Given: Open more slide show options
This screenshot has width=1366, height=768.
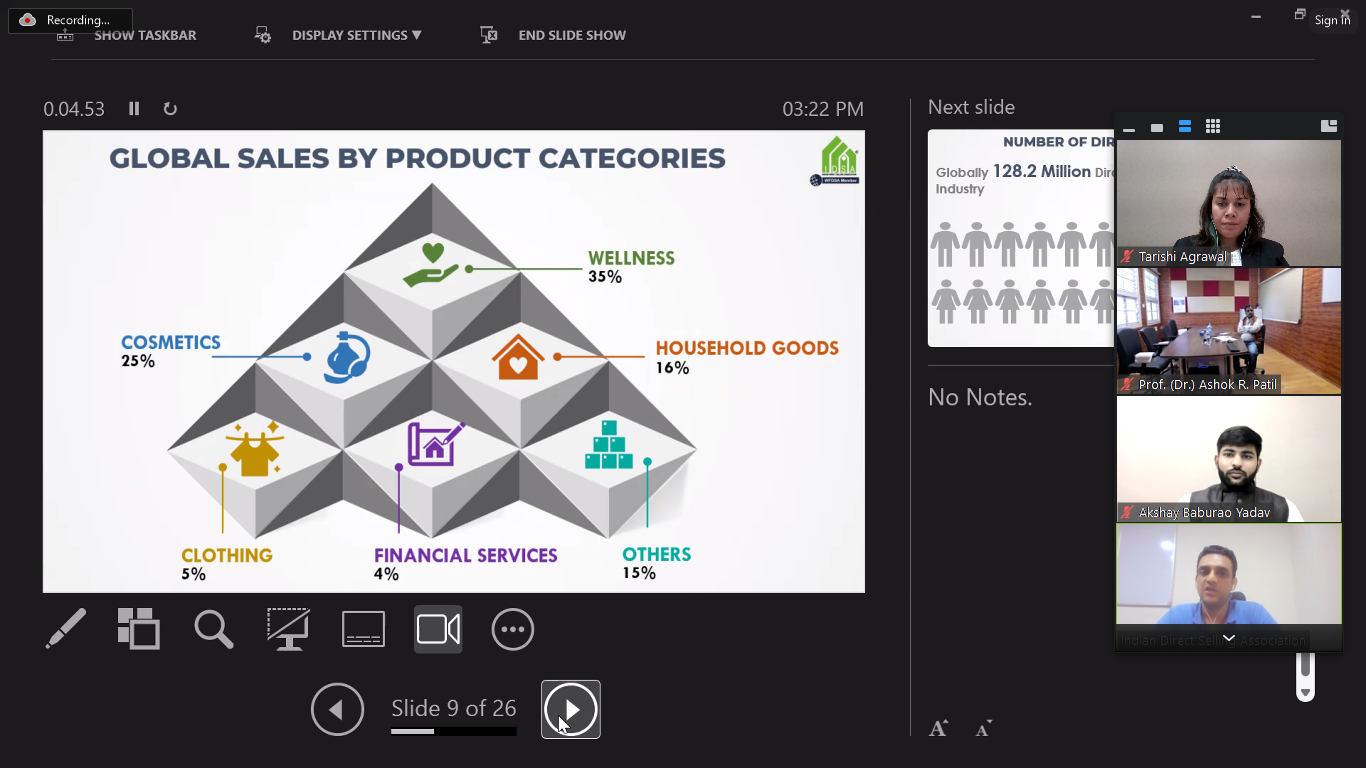Looking at the screenshot, I should (513, 629).
